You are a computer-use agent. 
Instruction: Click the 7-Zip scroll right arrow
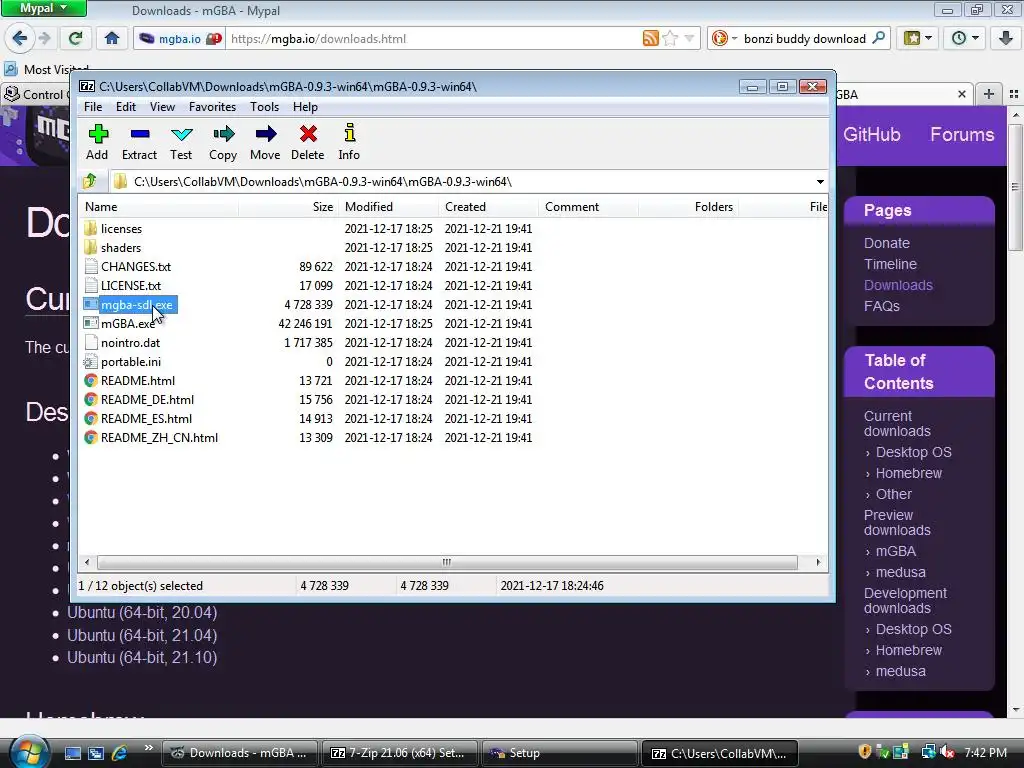pos(818,562)
